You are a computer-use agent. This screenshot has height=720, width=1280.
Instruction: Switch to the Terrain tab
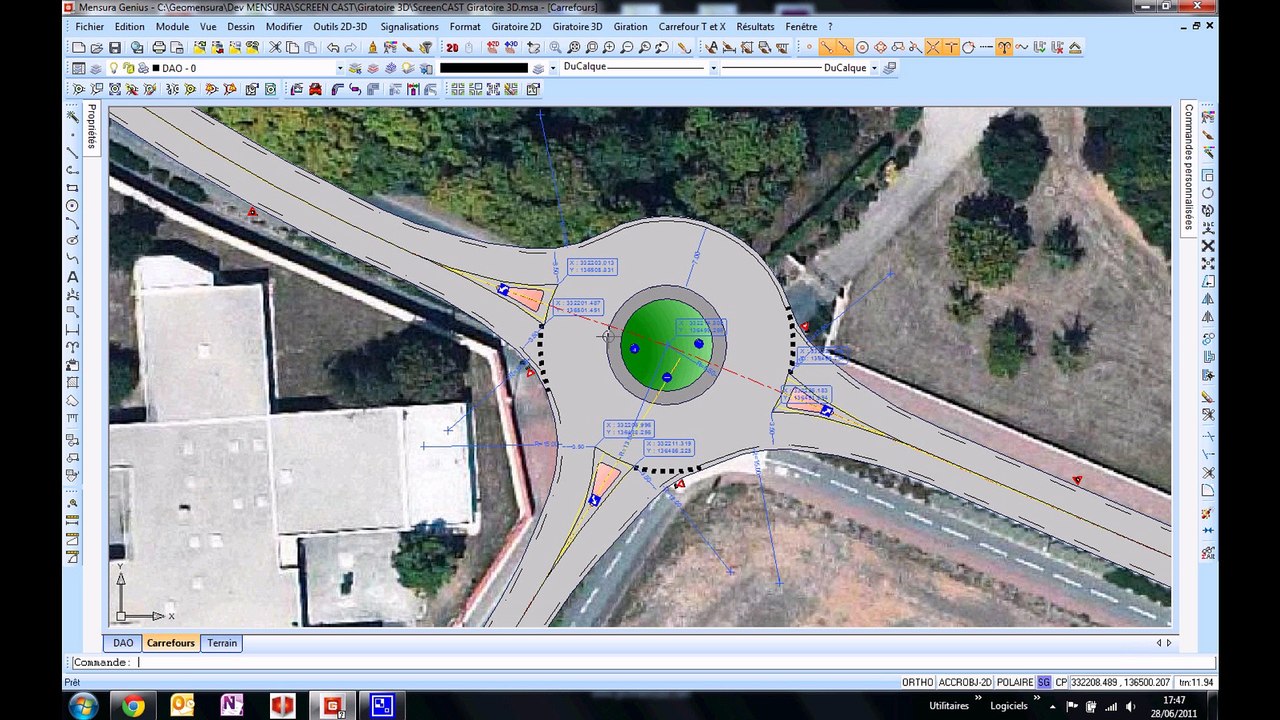[222, 643]
